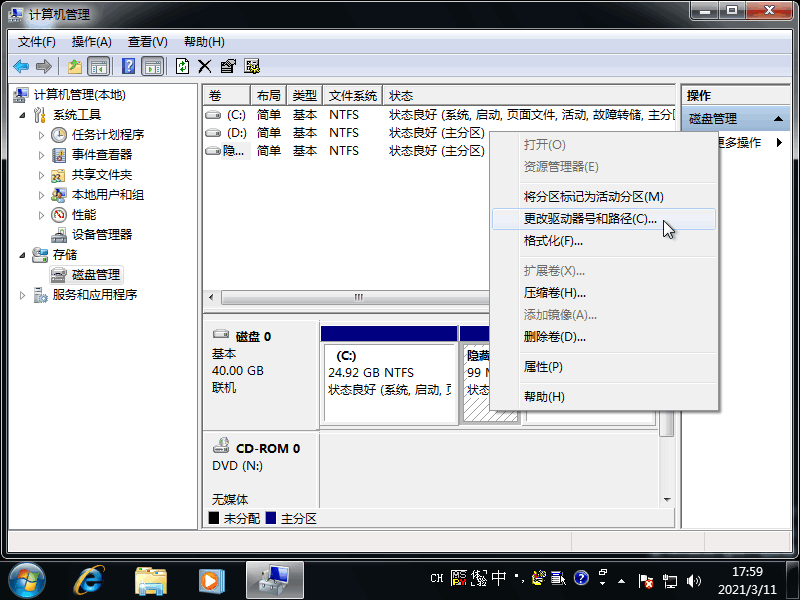Choose 更改驱动器号和路径(C)... from context menu
Viewport: 800px width, 600px height.
[x=590, y=219]
